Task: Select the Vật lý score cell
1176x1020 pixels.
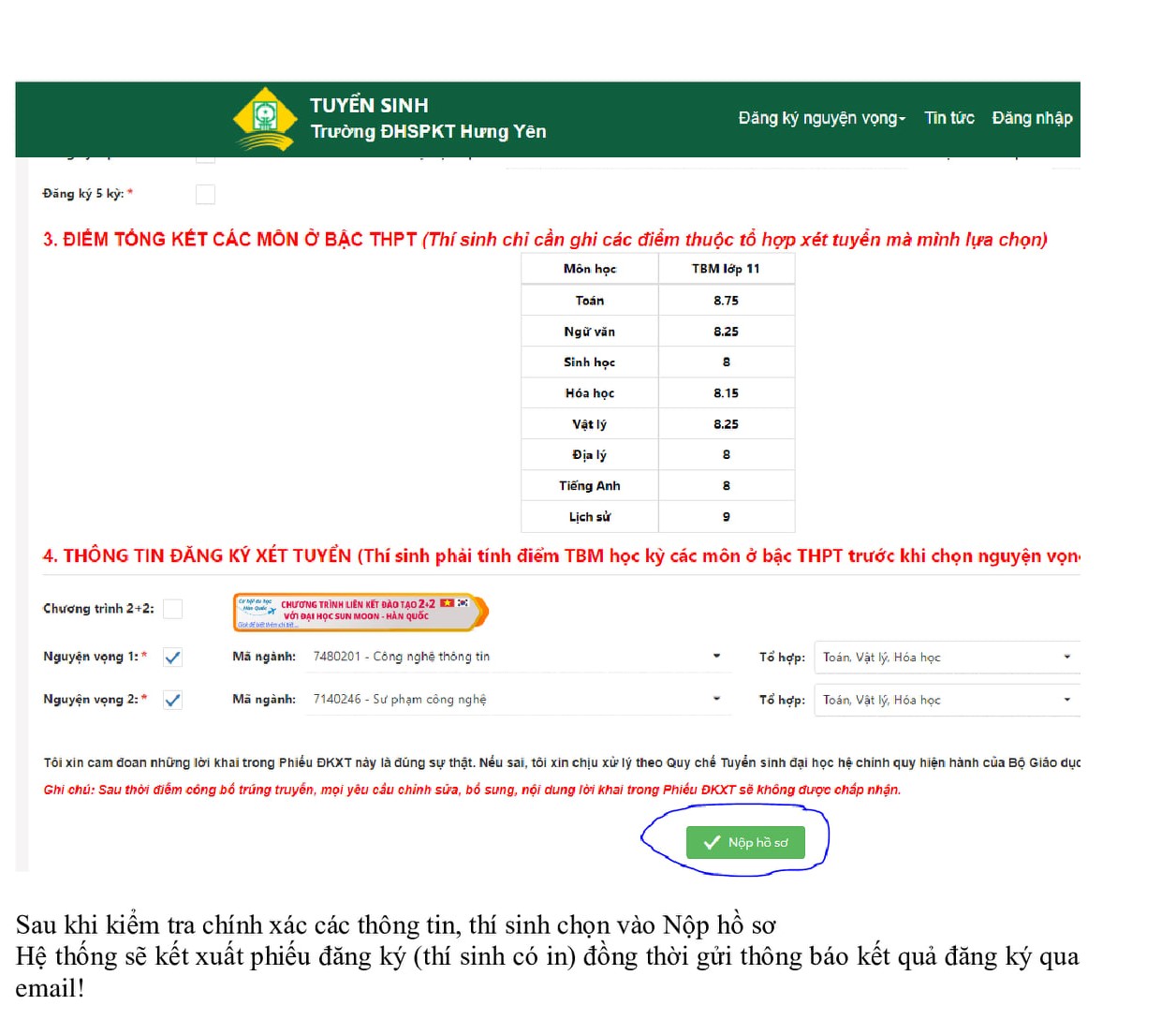Action: (727, 424)
